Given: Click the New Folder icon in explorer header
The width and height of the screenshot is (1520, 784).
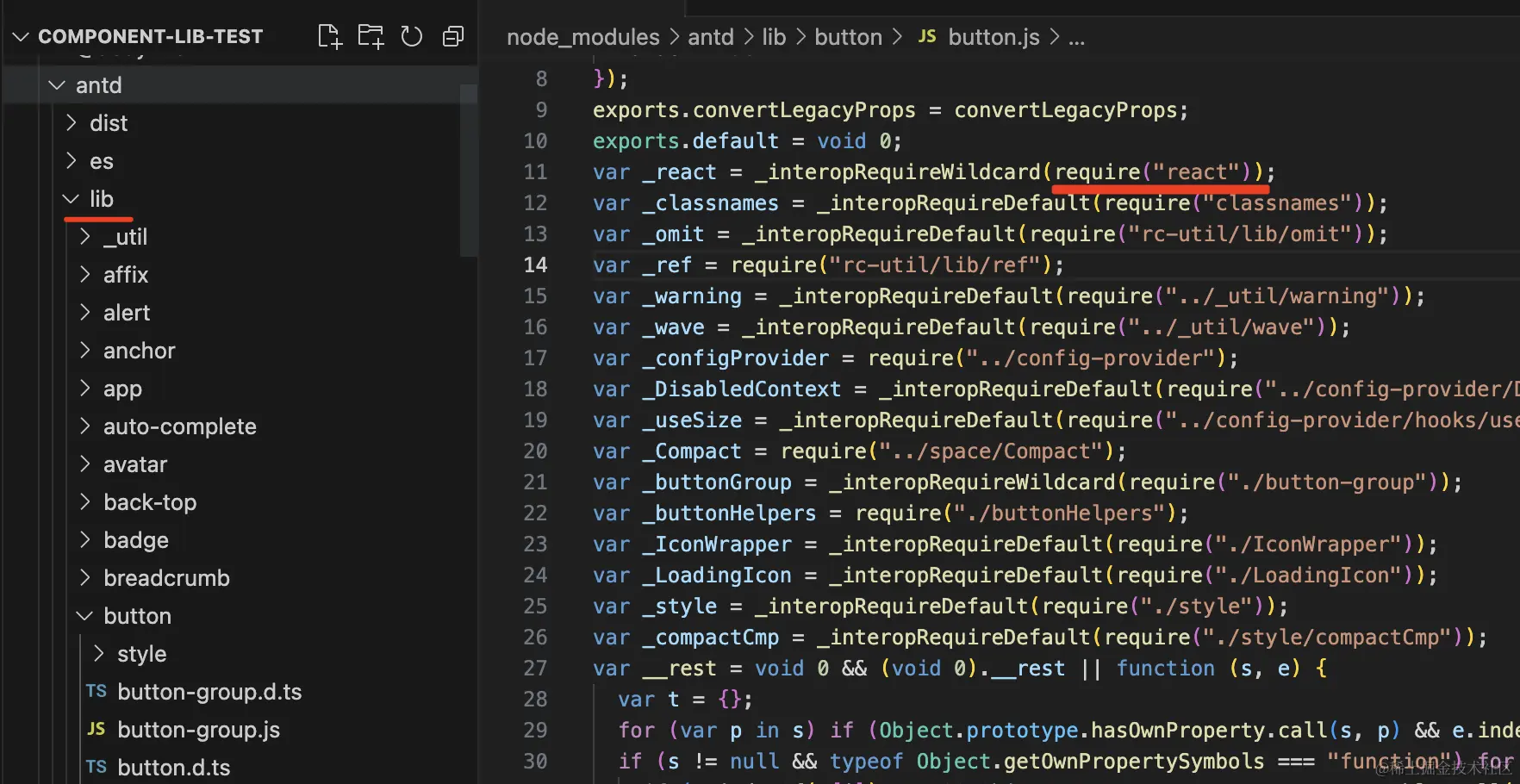Looking at the screenshot, I should (x=371, y=36).
